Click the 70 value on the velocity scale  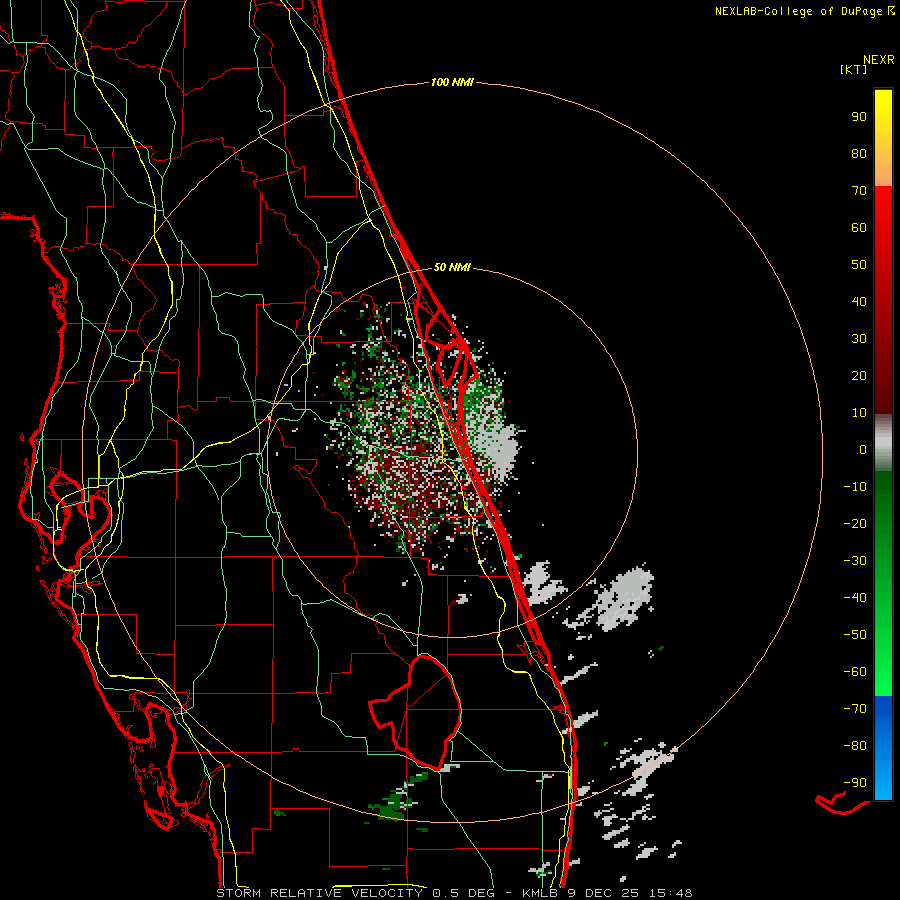pos(859,191)
